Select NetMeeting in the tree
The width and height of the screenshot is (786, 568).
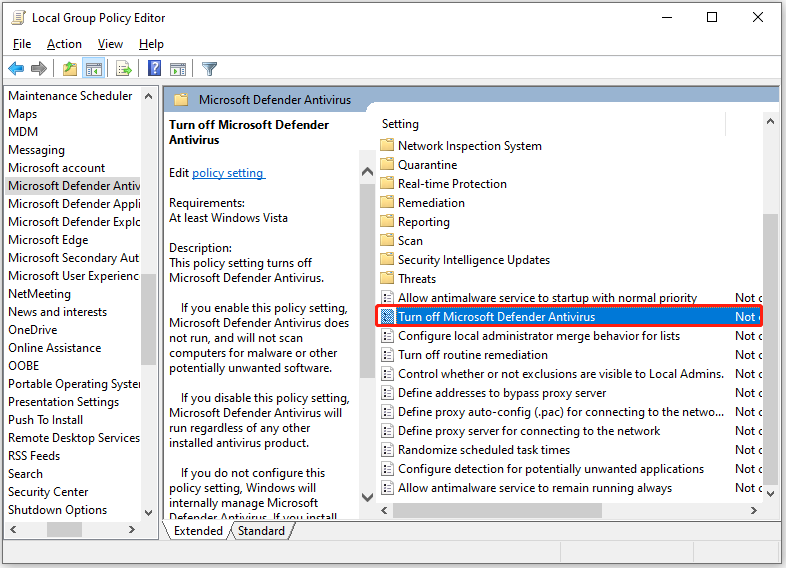(x=40, y=294)
